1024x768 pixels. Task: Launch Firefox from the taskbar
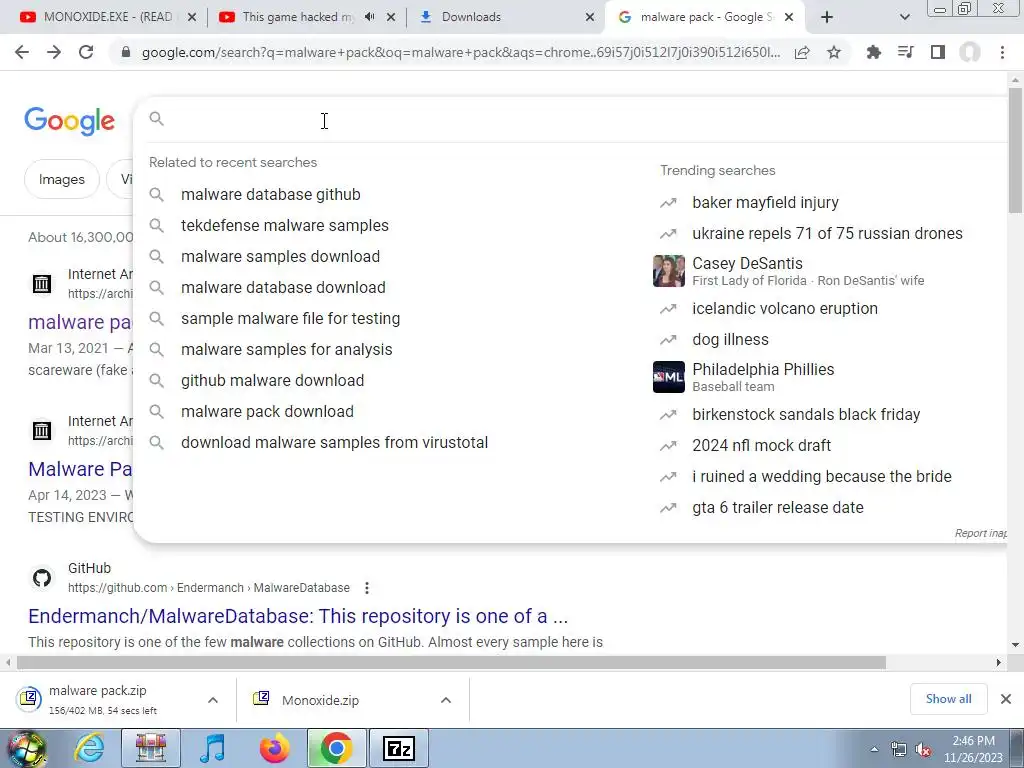coord(274,748)
